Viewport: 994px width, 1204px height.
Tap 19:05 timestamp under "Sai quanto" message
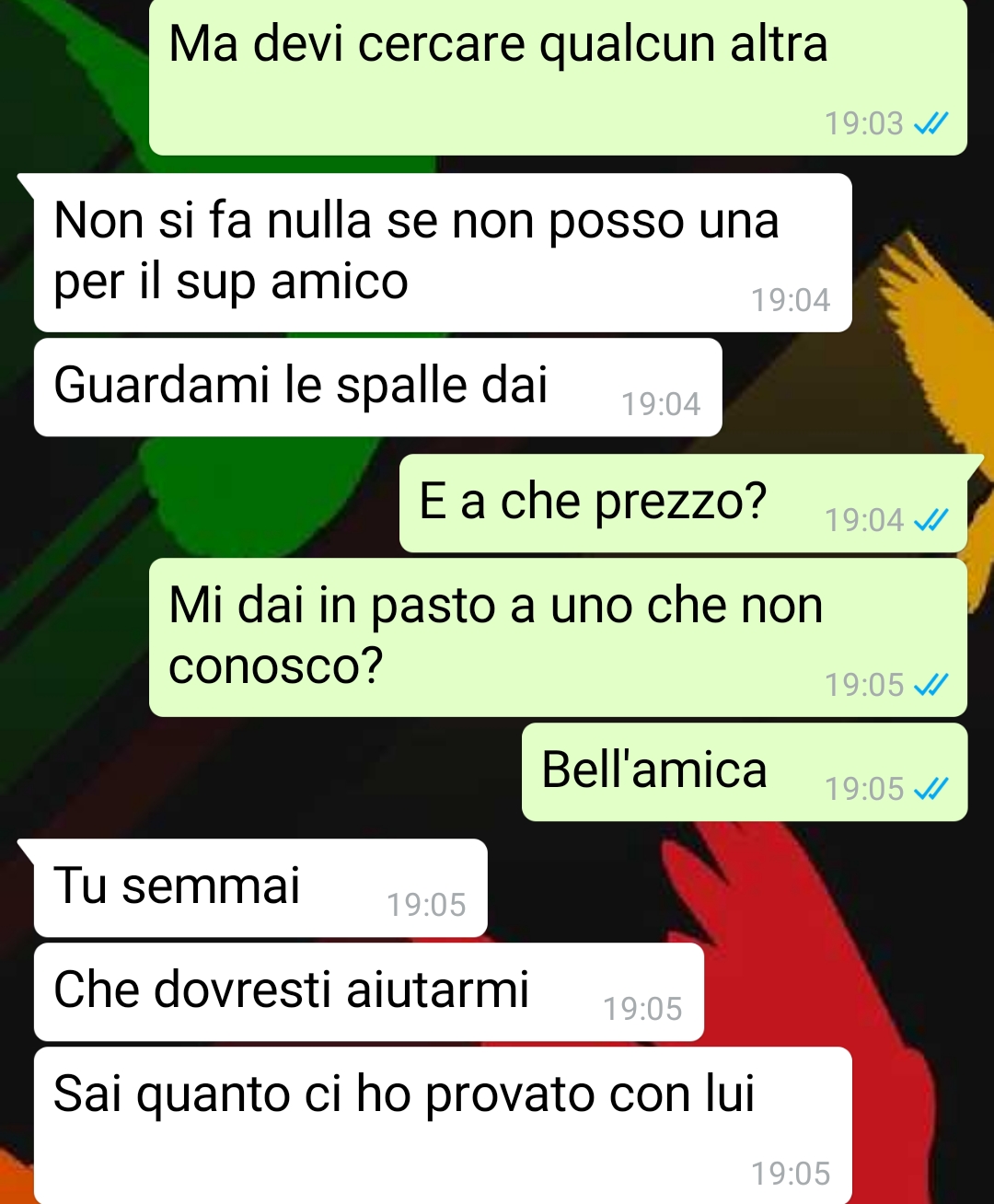tap(791, 1174)
